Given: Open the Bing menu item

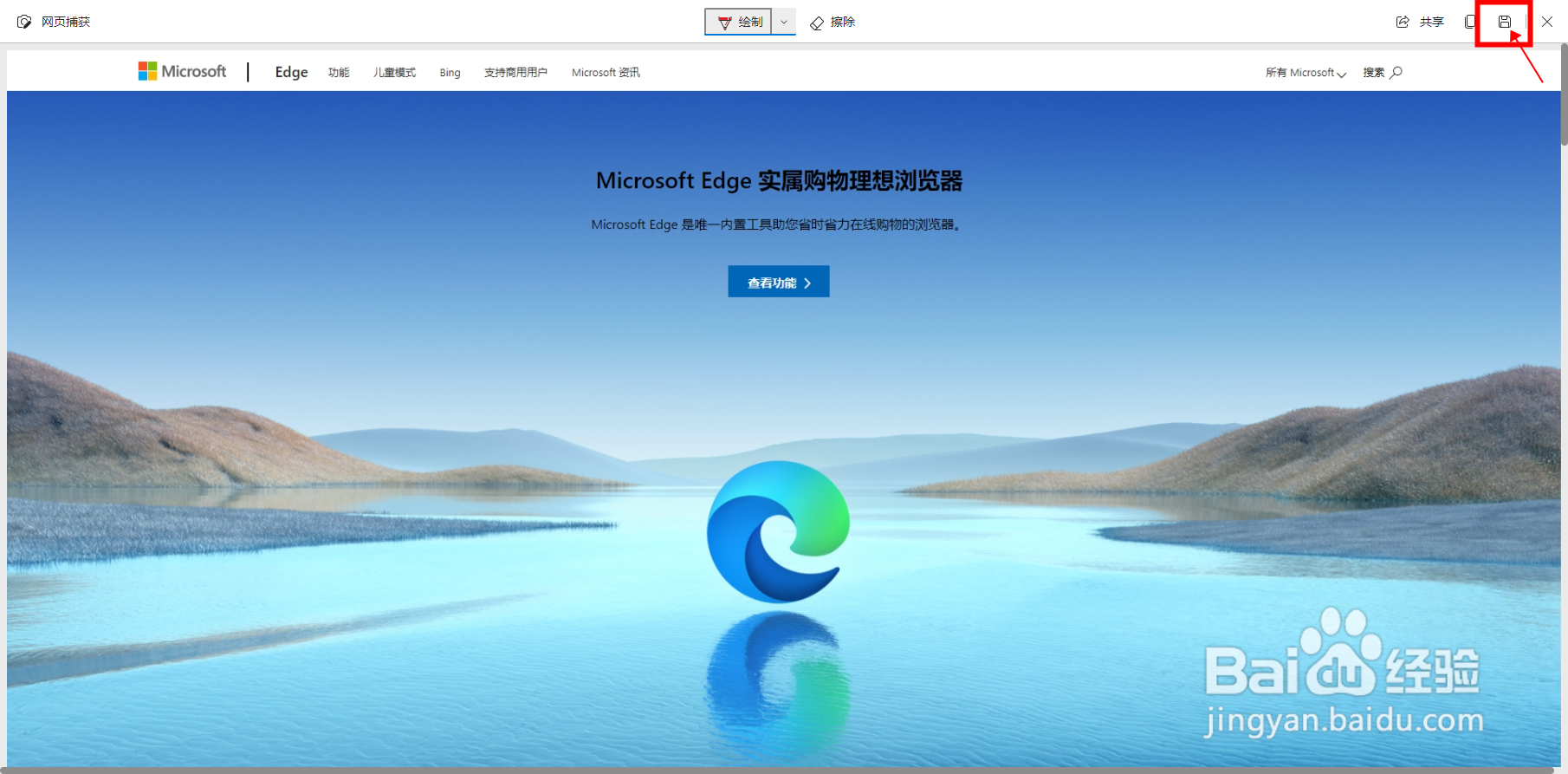Looking at the screenshot, I should click(x=450, y=73).
